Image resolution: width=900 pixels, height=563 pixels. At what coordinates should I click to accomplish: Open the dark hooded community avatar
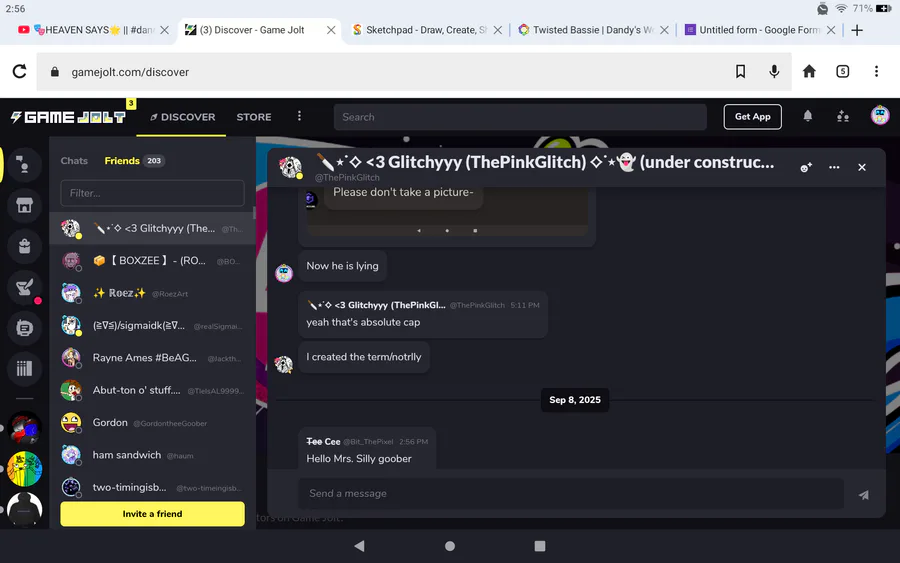(24, 508)
